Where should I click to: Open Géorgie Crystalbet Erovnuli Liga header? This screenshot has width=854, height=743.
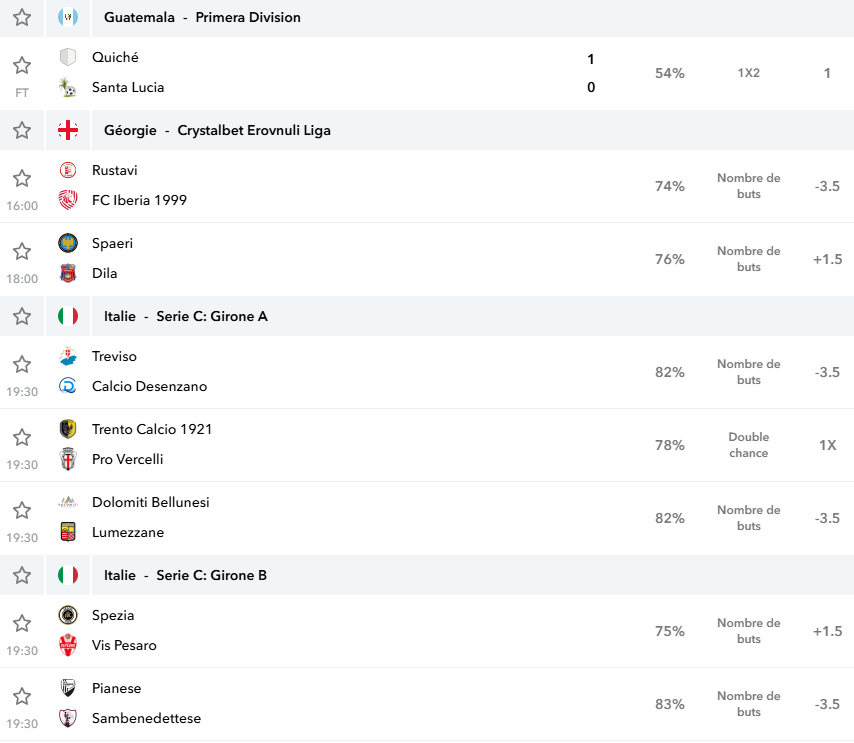[x=217, y=130]
